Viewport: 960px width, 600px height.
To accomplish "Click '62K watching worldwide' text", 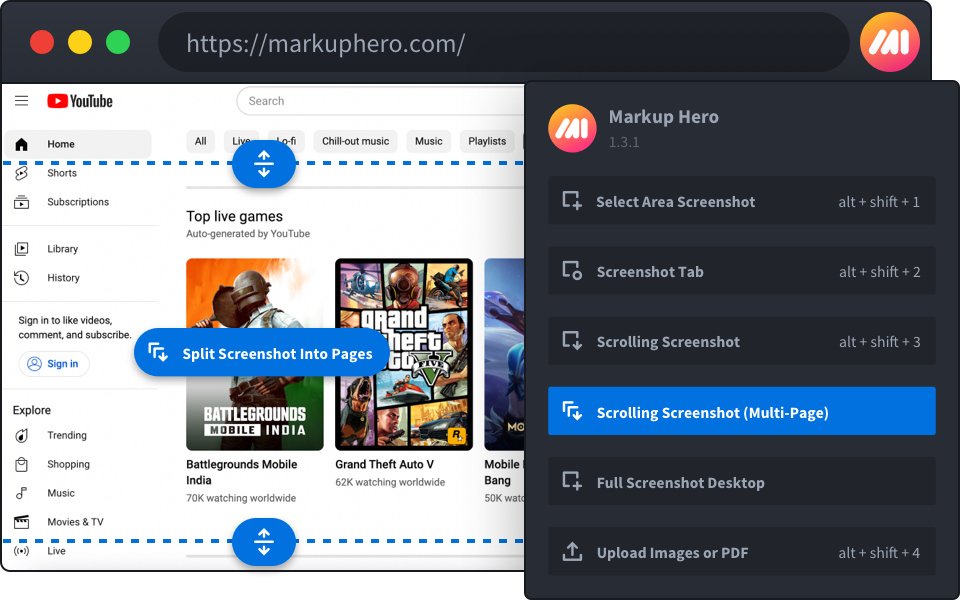I will pos(390,482).
